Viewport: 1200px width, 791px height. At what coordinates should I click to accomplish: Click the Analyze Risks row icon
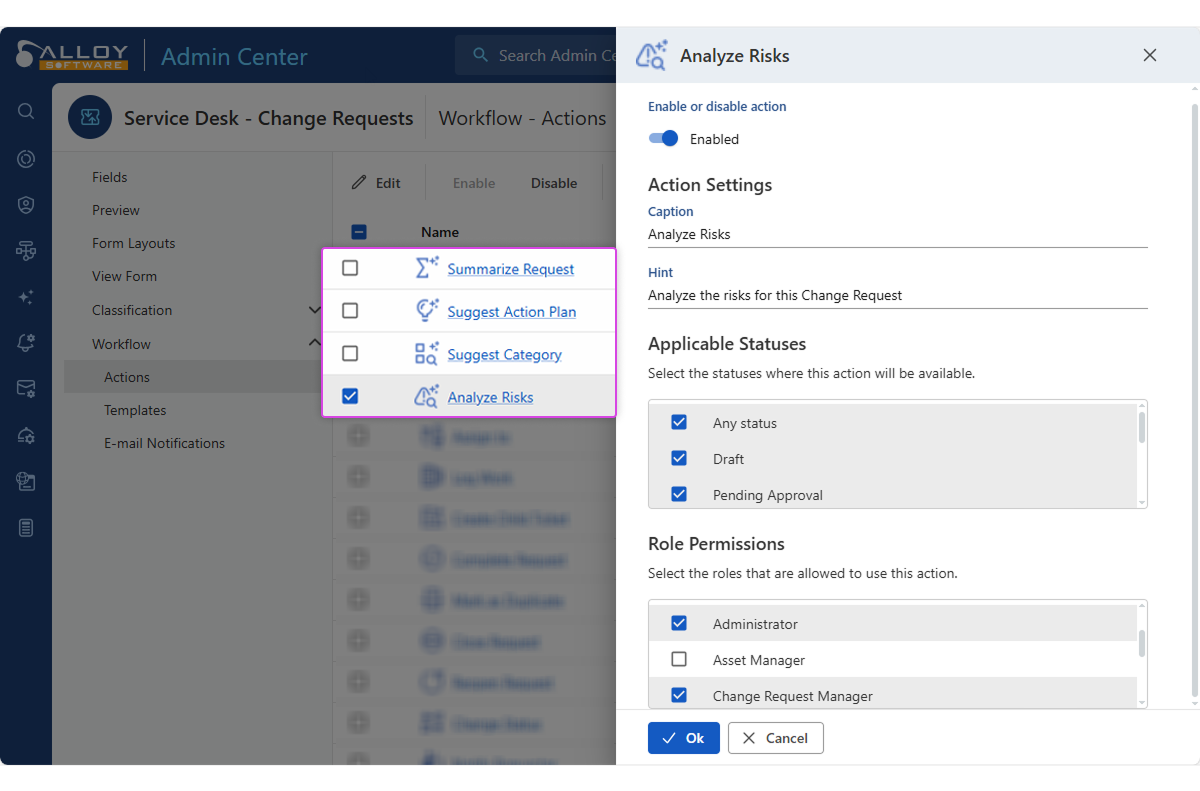(427, 397)
